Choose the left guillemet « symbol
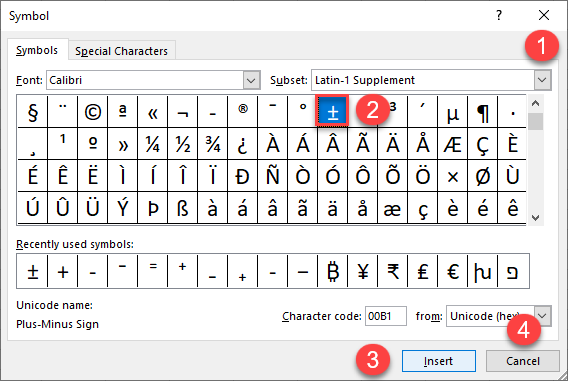Image resolution: width=568 pixels, height=381 pixels. (153, 112)
